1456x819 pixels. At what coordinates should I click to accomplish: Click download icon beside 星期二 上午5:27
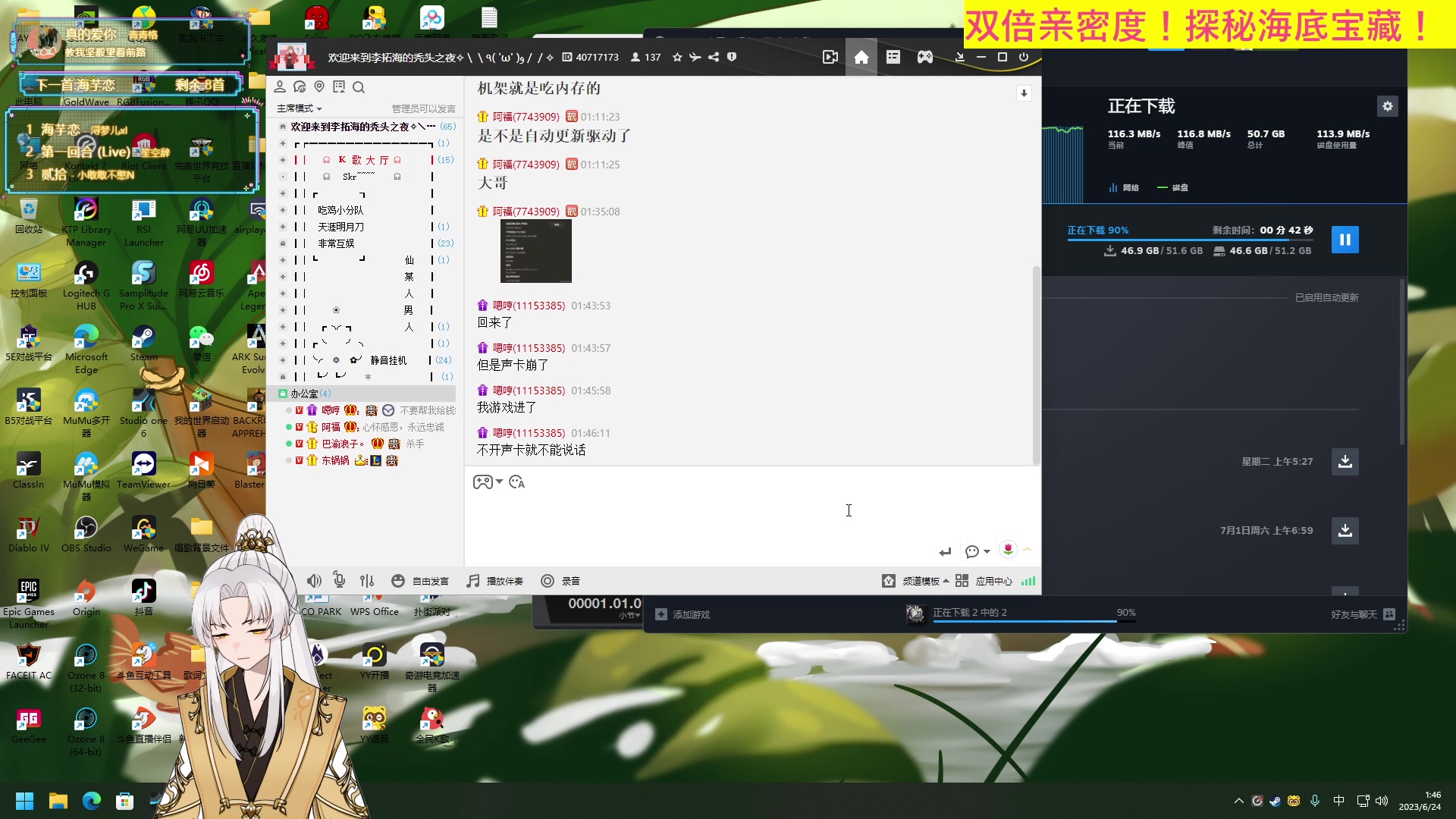(1345, 461)
